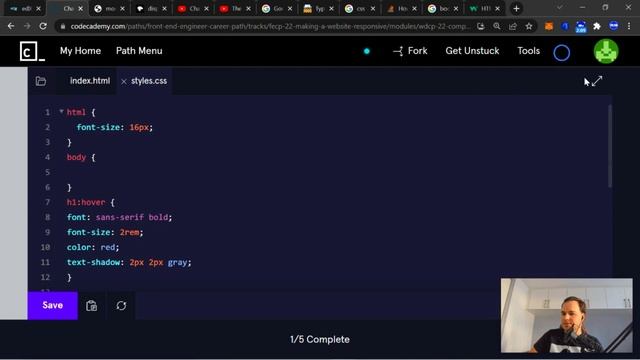Select the styles.css file tab

149,81
